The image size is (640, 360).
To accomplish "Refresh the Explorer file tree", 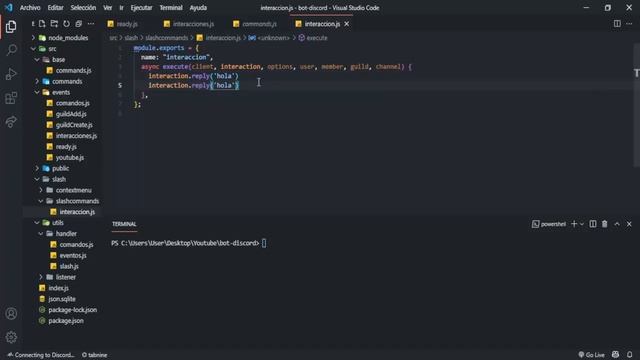I will (x=66, y=24).
